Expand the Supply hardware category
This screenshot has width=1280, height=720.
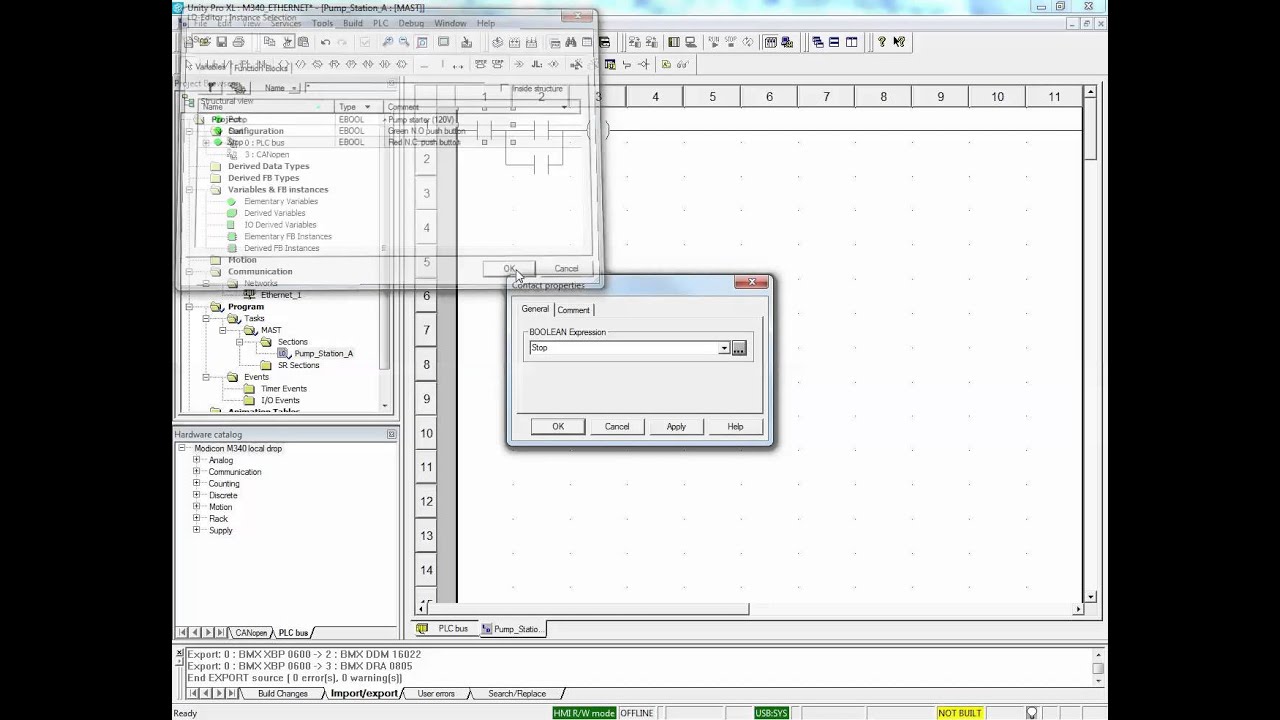[x=197, y=530]
